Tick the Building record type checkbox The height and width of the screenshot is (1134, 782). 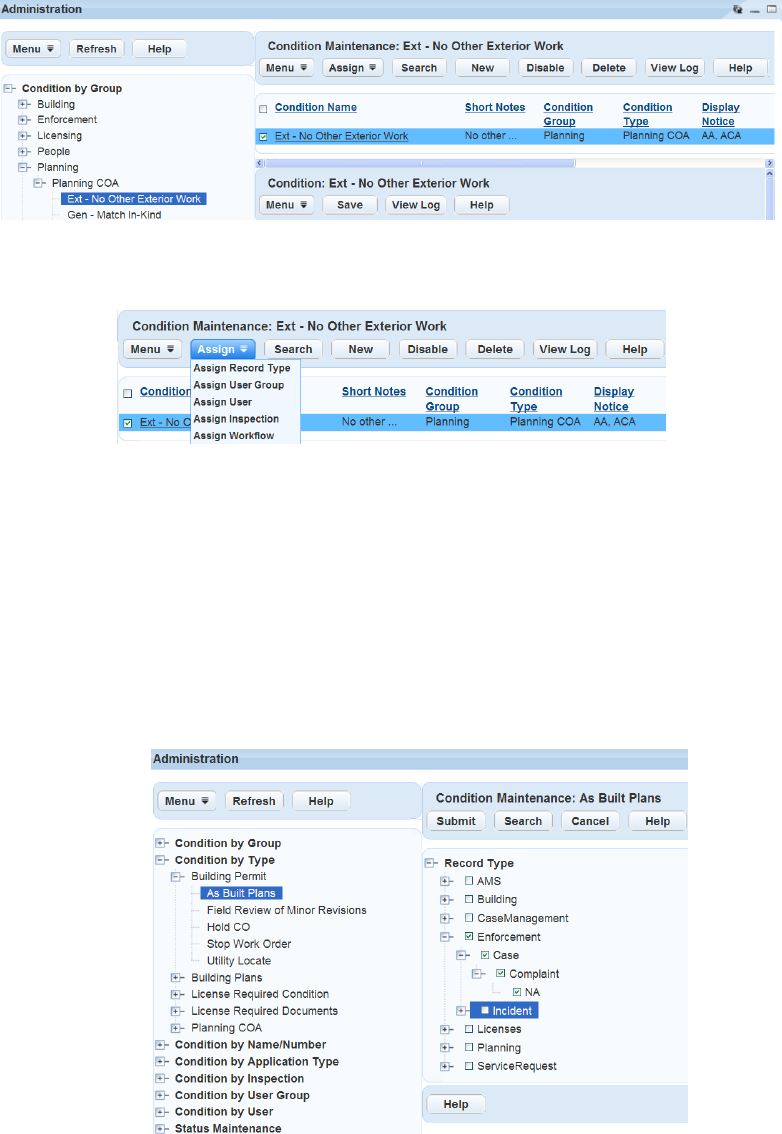(469, 899)
